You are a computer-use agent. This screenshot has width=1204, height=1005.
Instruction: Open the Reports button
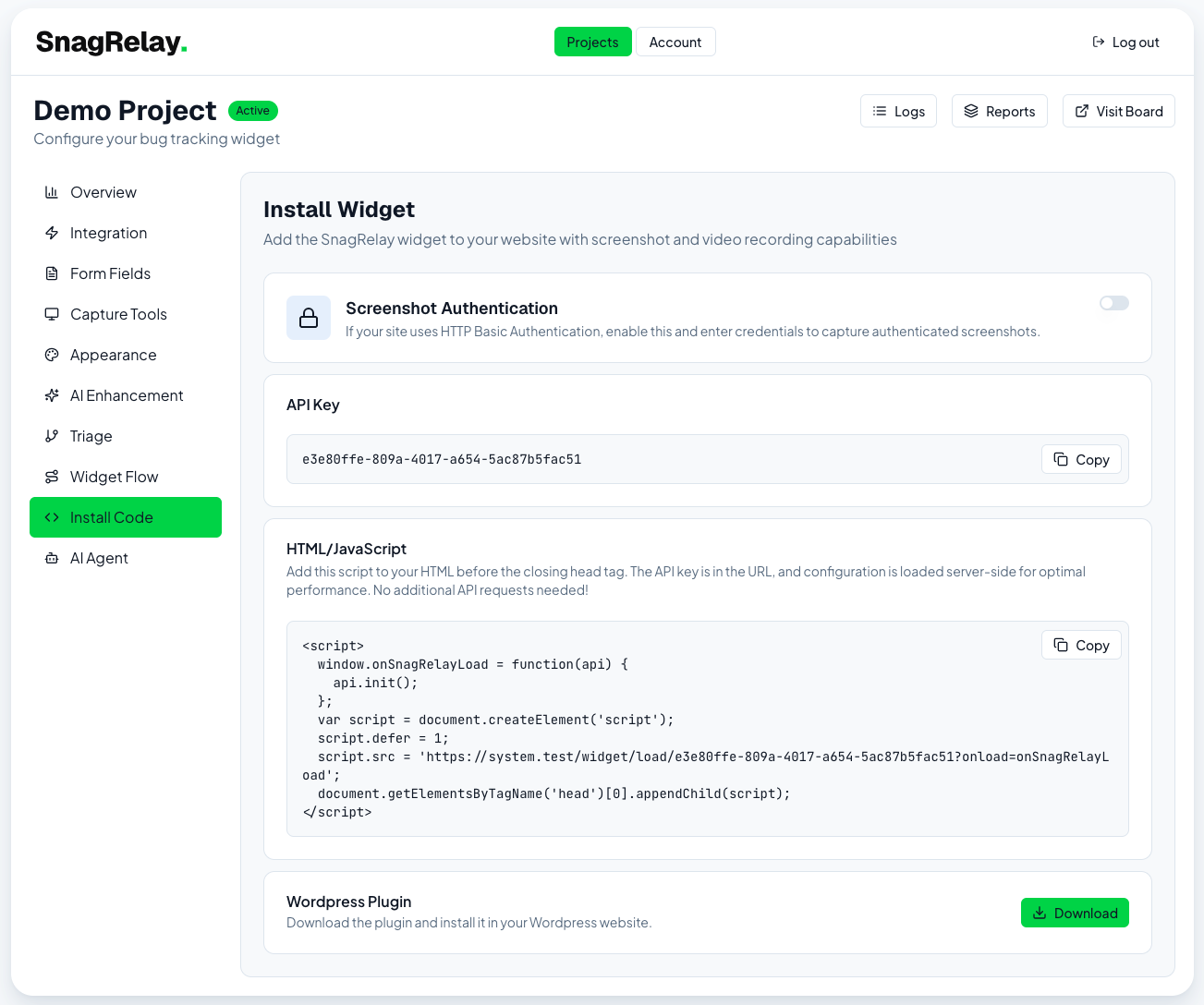coord(1000,111)
